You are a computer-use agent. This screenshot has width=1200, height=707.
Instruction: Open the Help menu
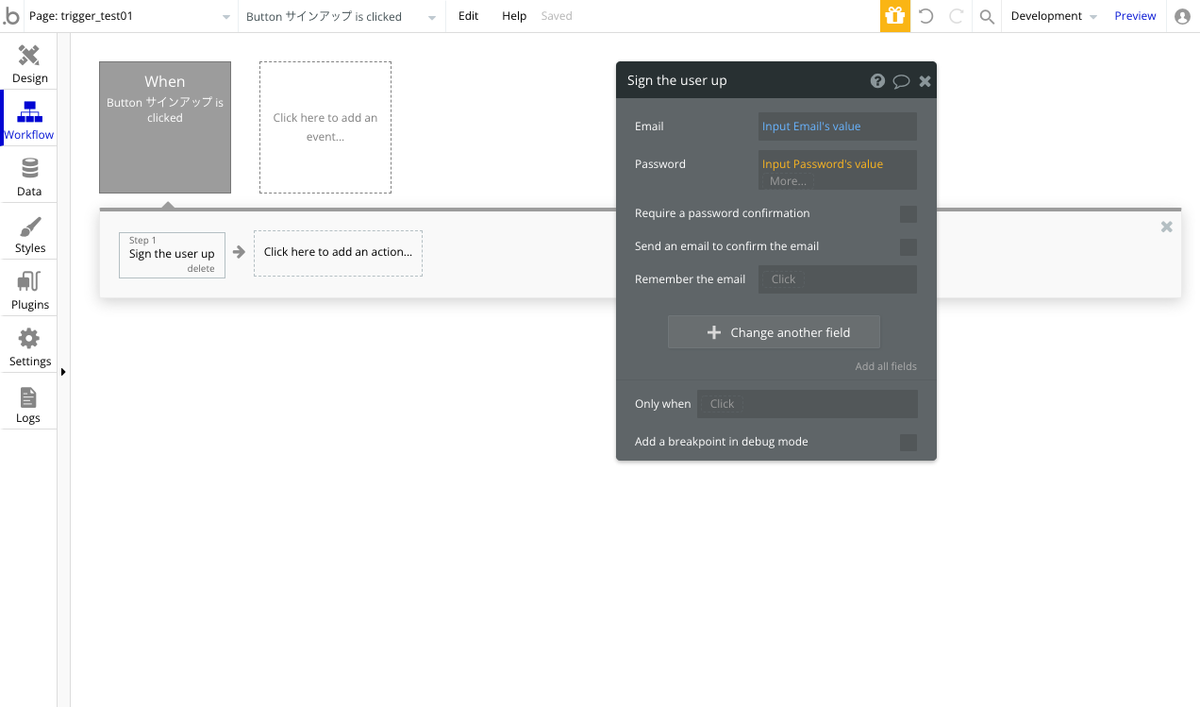(514, 16)
